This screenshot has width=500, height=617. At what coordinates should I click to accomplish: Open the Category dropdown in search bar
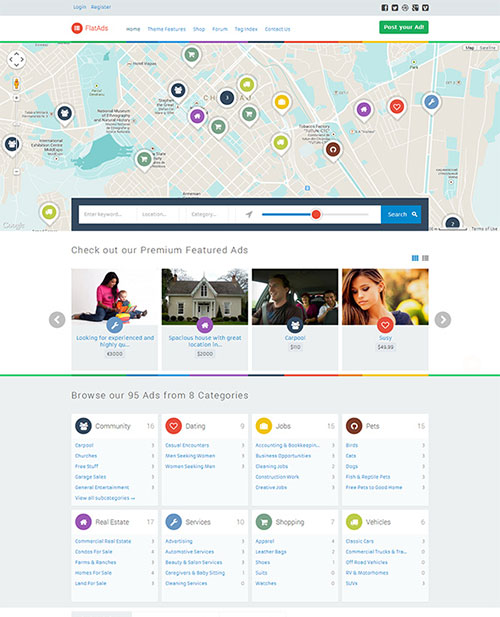210,214
